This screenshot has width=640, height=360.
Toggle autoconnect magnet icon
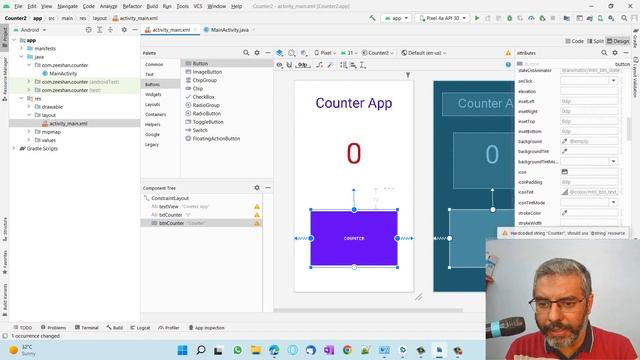tap(289, 65)
